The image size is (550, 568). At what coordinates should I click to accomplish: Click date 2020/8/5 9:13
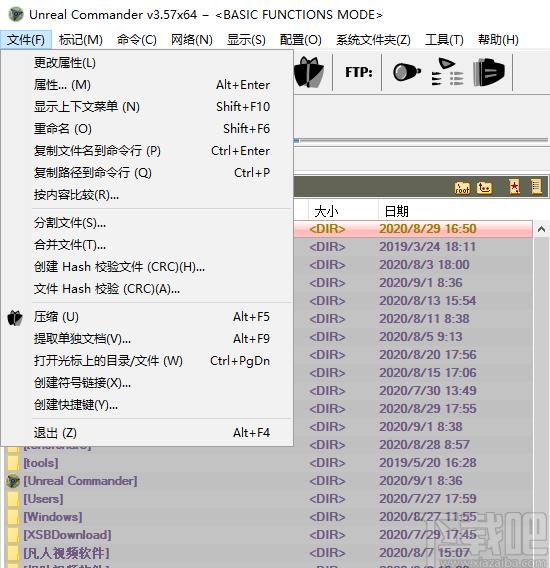pyautogui.click(x=421, y=337)
